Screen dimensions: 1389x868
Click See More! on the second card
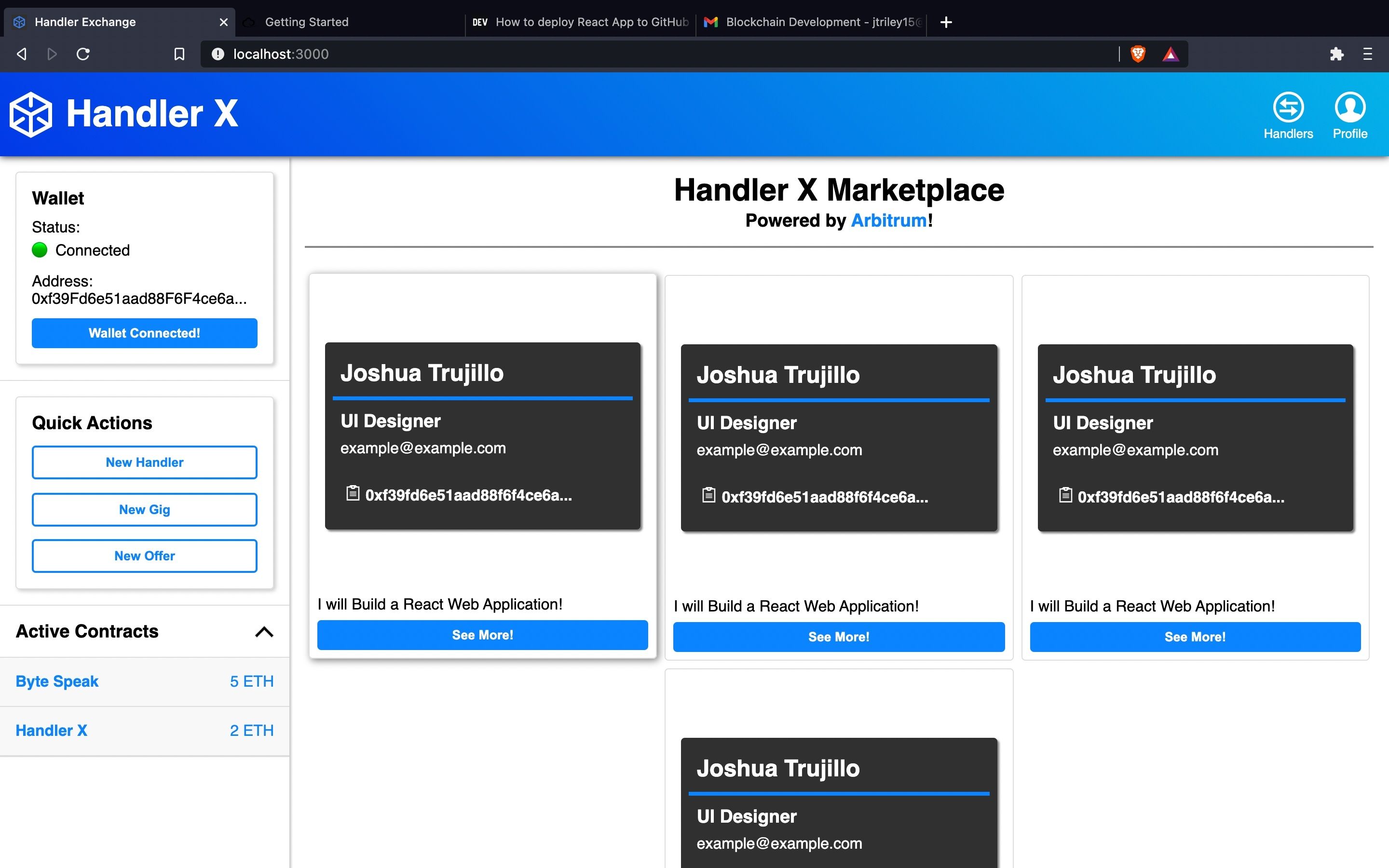pyautogui.click(x=839, y=637)
